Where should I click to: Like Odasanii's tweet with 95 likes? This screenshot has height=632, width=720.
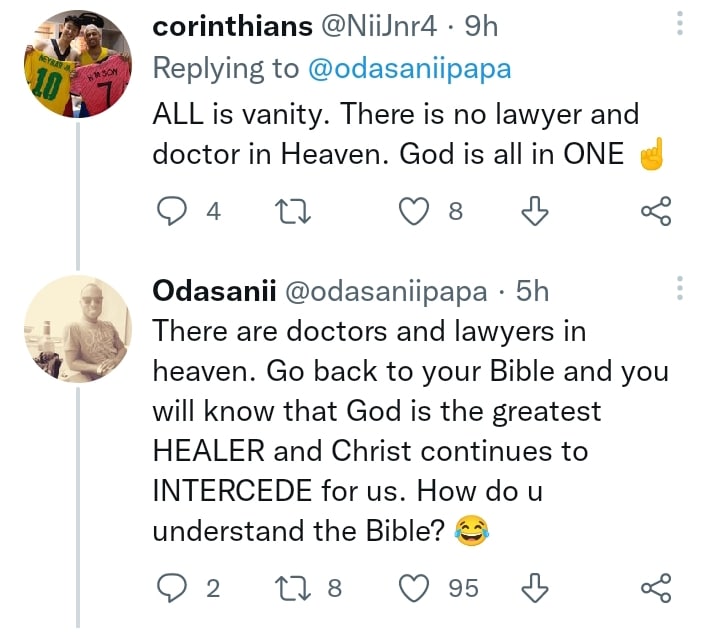tap(415, 588)
